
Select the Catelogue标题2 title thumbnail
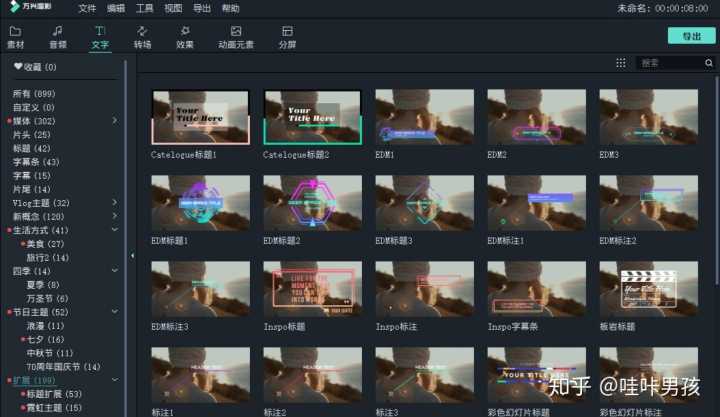pyautogui.click(x=313, y=118)
